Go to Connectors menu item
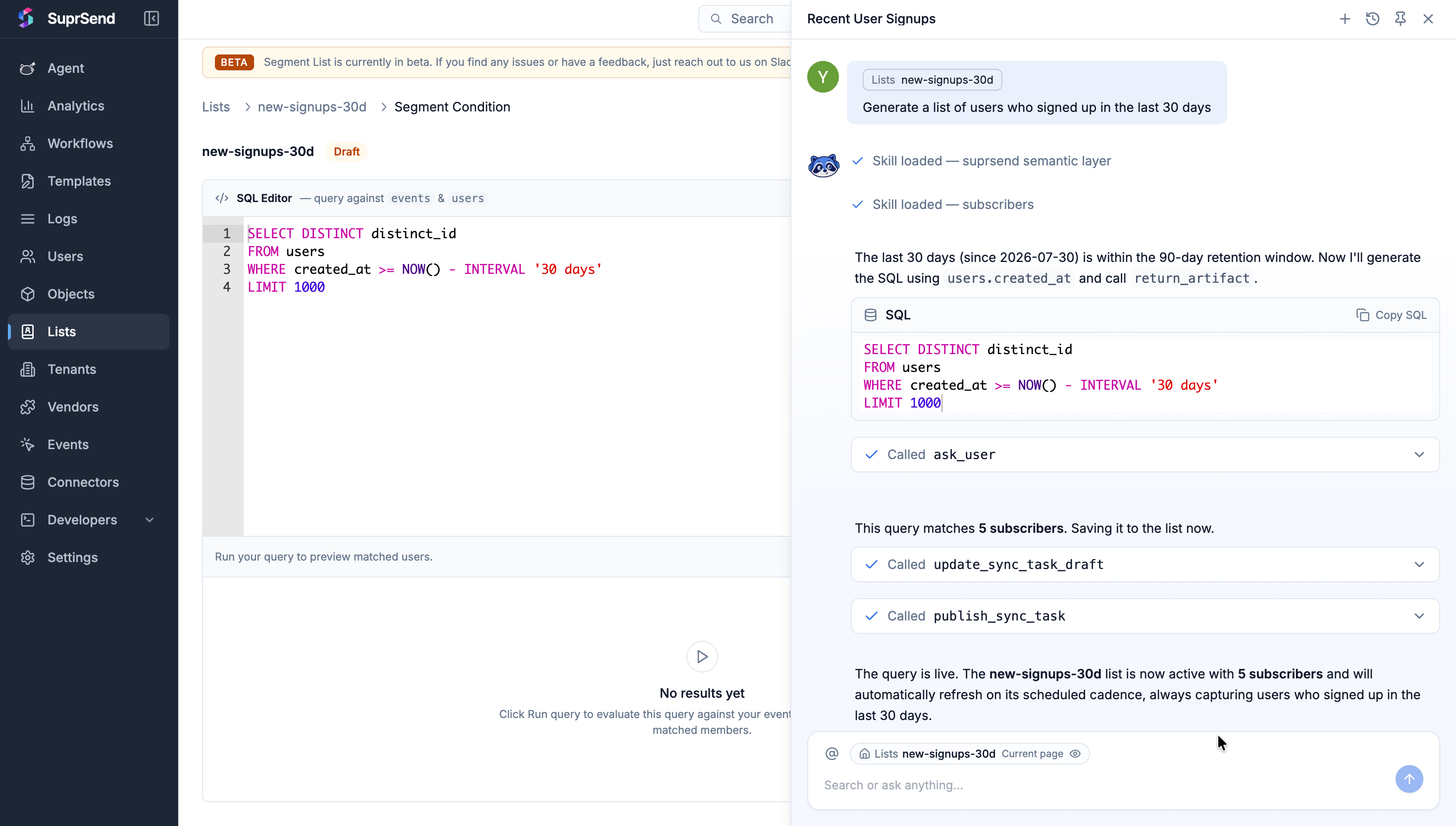The width and height of the screenshot is (1456, 826). (89, 482)
